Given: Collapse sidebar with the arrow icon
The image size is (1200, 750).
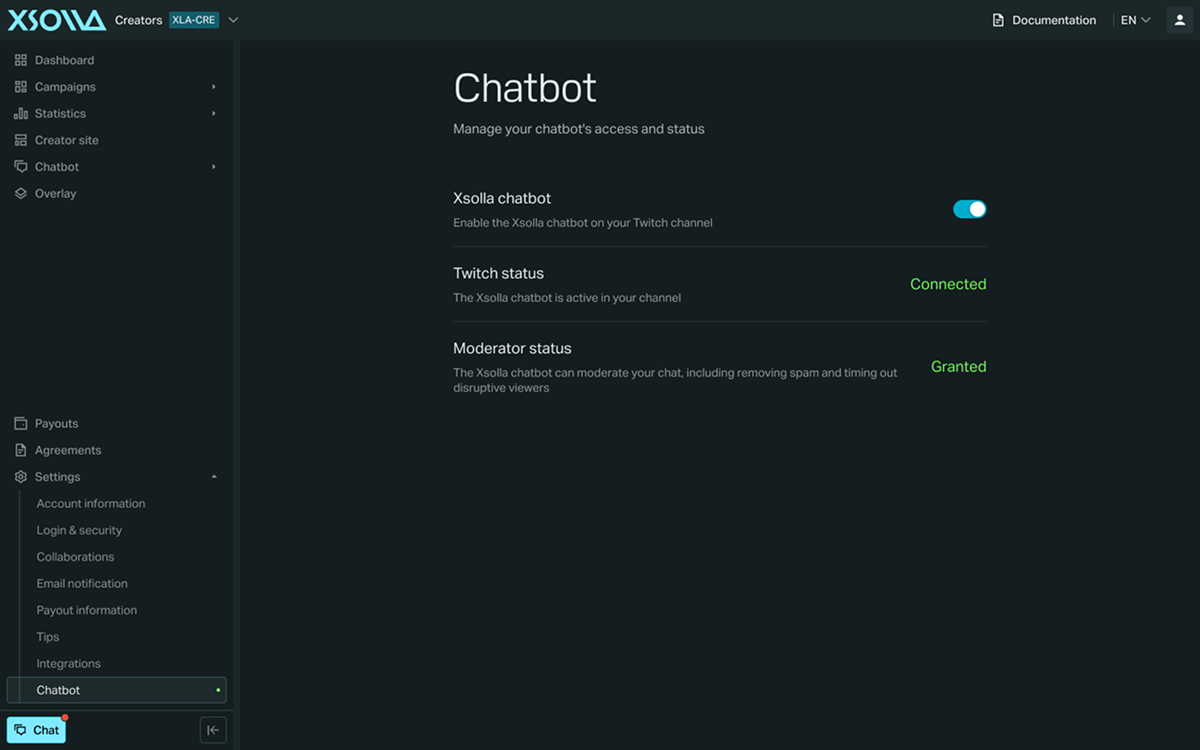Looking at the screenshot, I should 213,730.
